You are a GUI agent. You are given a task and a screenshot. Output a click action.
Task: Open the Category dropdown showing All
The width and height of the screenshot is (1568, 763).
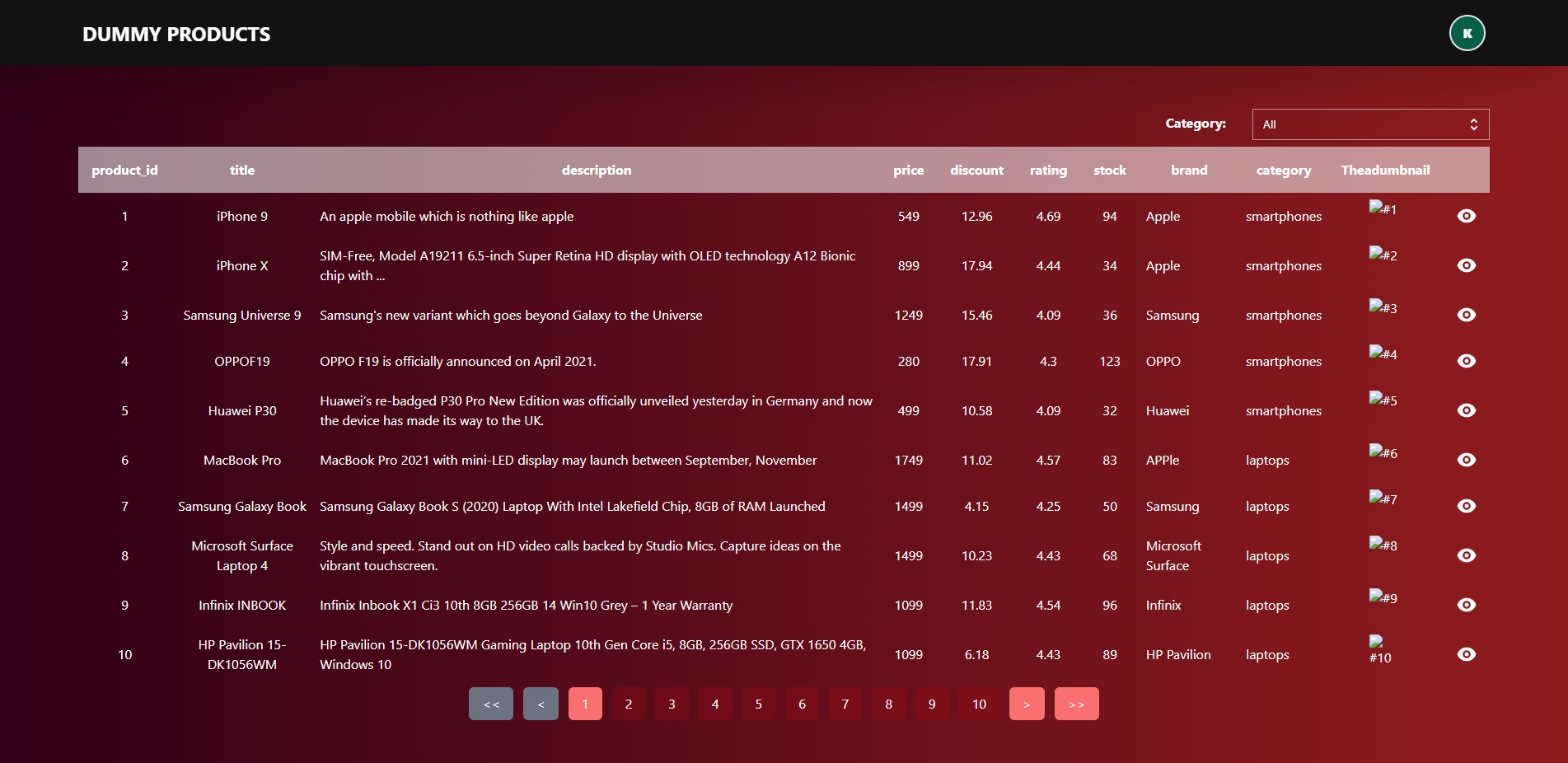click(1370, 124)
